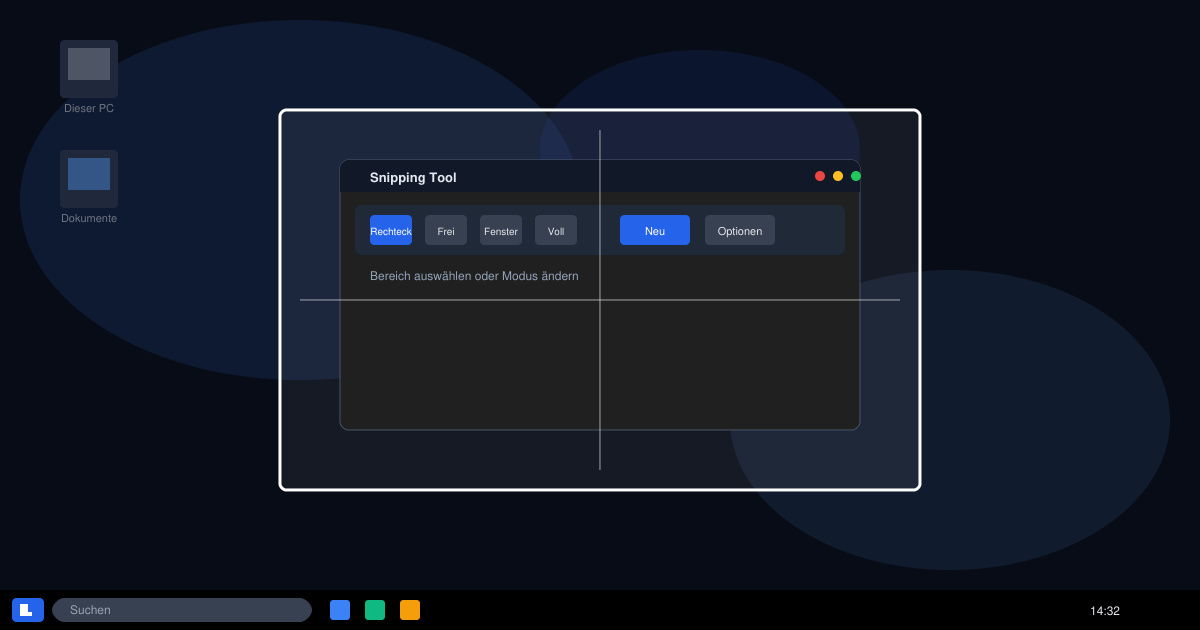Select the Rechteck snip mode
Viewport: 1200px width, 630px height.
click(x=391, y=230)
